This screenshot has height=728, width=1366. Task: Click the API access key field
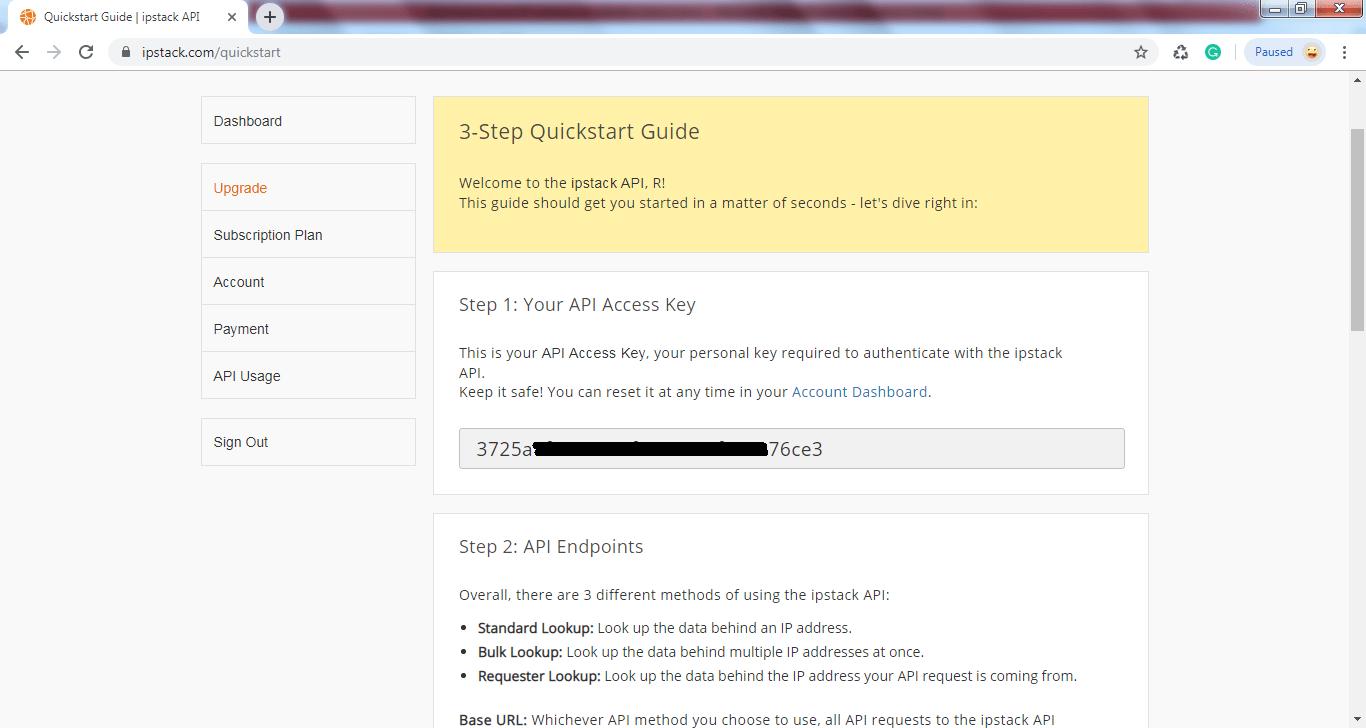pos(791,449)
